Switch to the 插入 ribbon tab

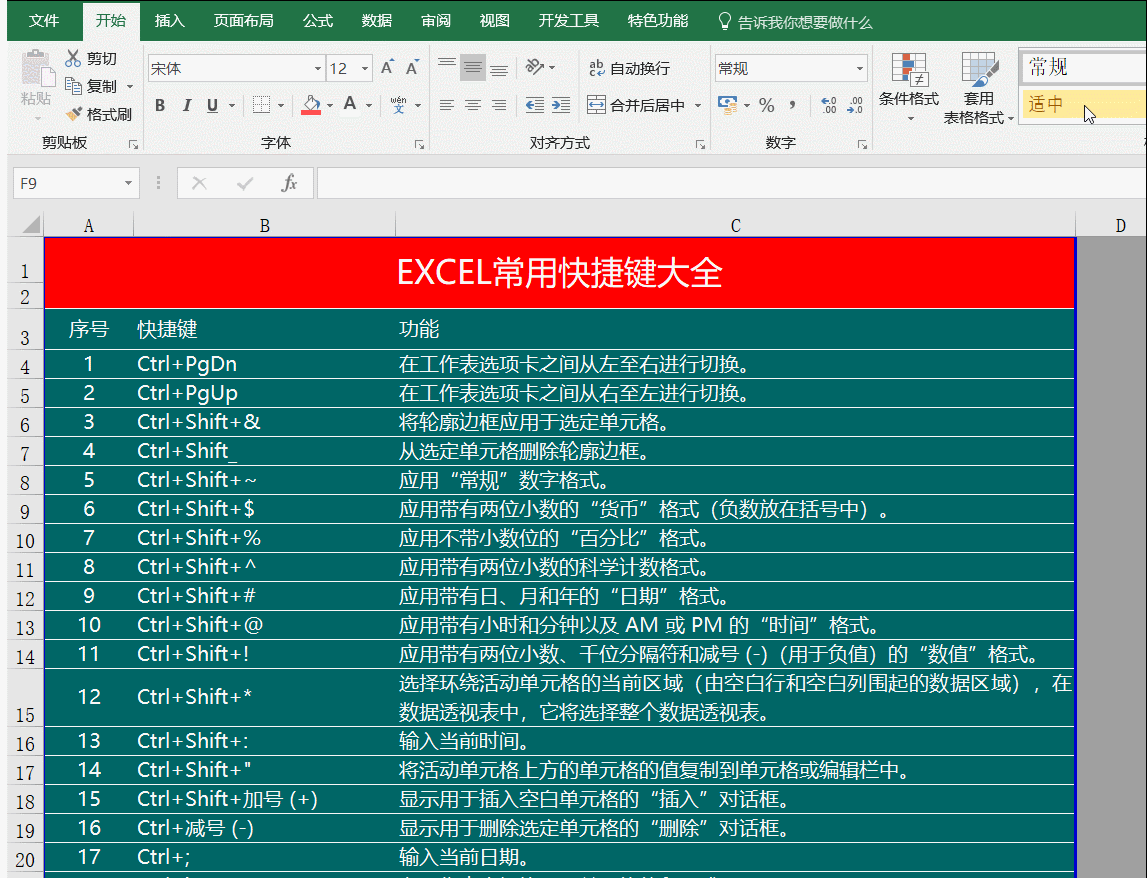click(x=169, y=20)
